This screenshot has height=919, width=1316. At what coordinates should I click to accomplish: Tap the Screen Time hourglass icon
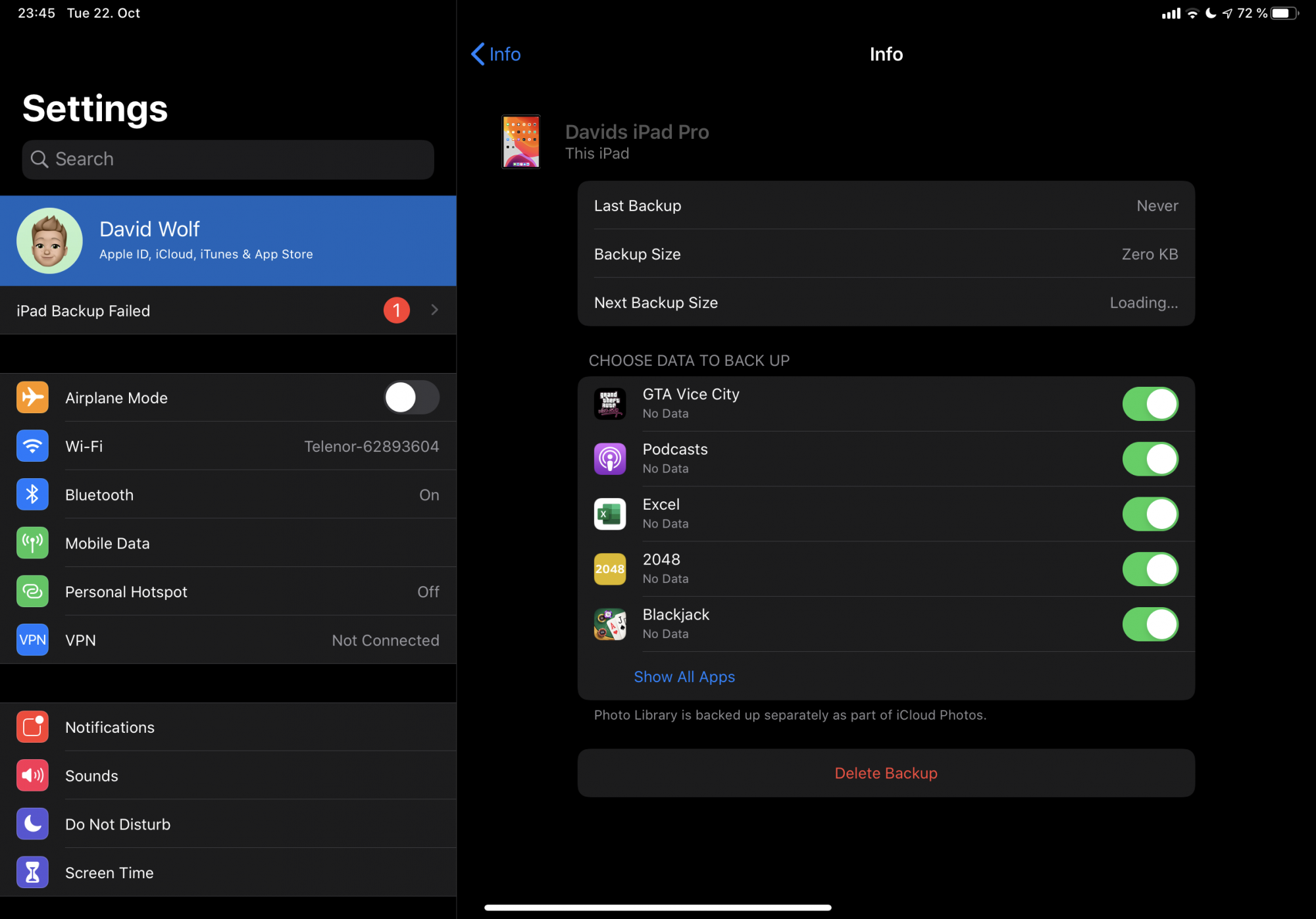click(x=32, y=872)
